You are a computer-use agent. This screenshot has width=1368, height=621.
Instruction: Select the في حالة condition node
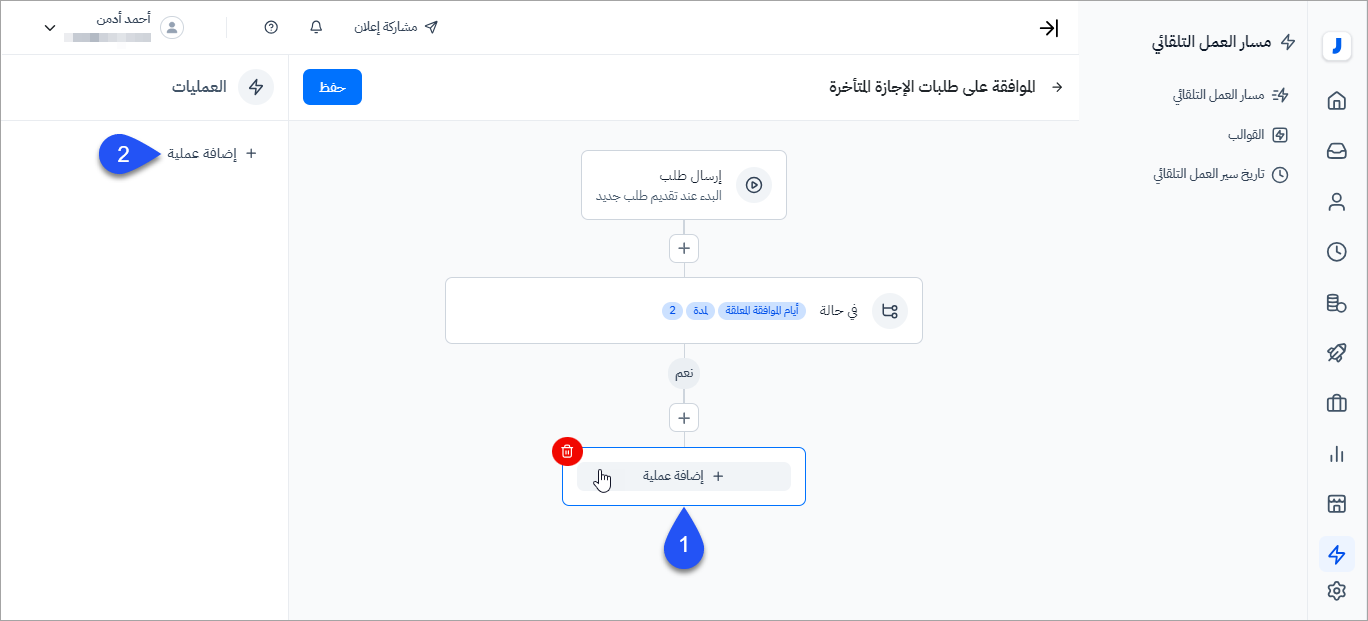[684, 311]
